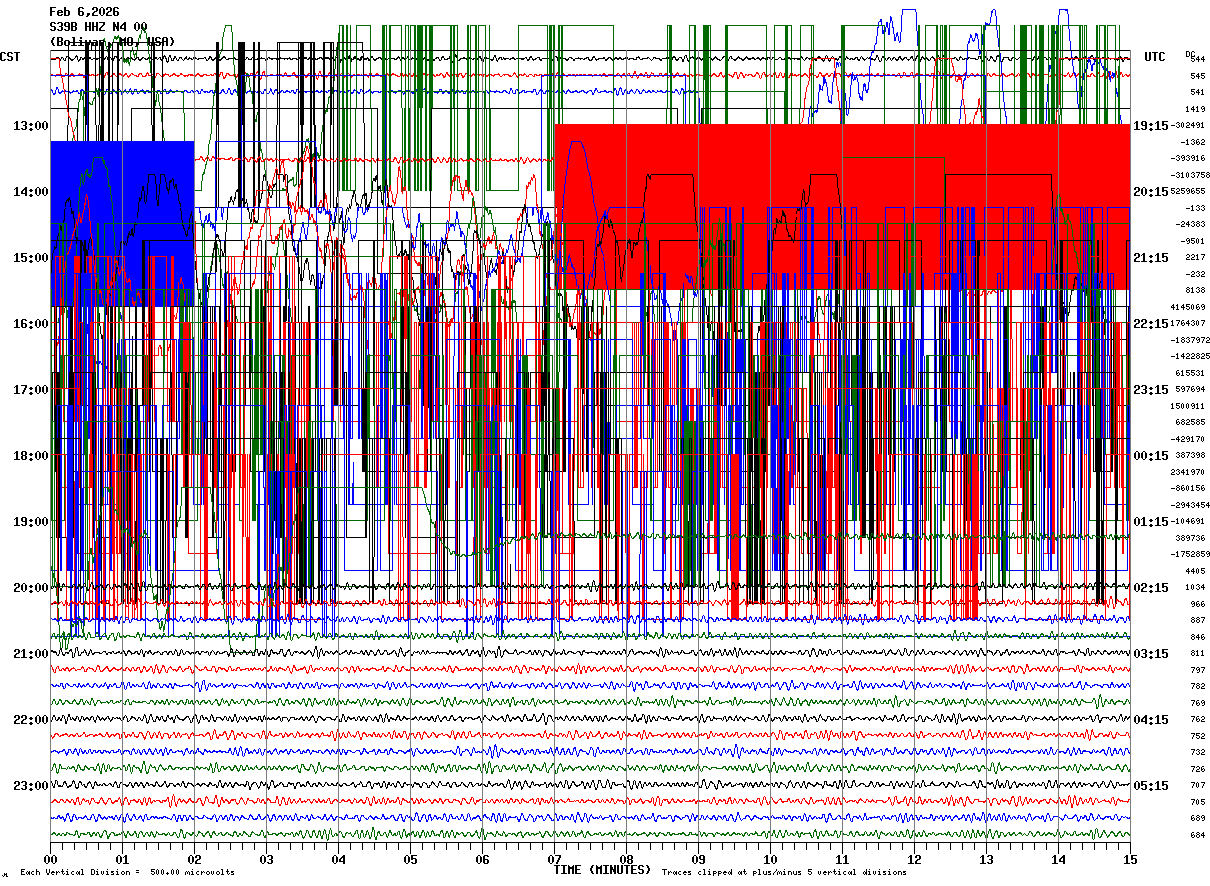
Task: Select the 20:00 CST time label
Action: 31,588
